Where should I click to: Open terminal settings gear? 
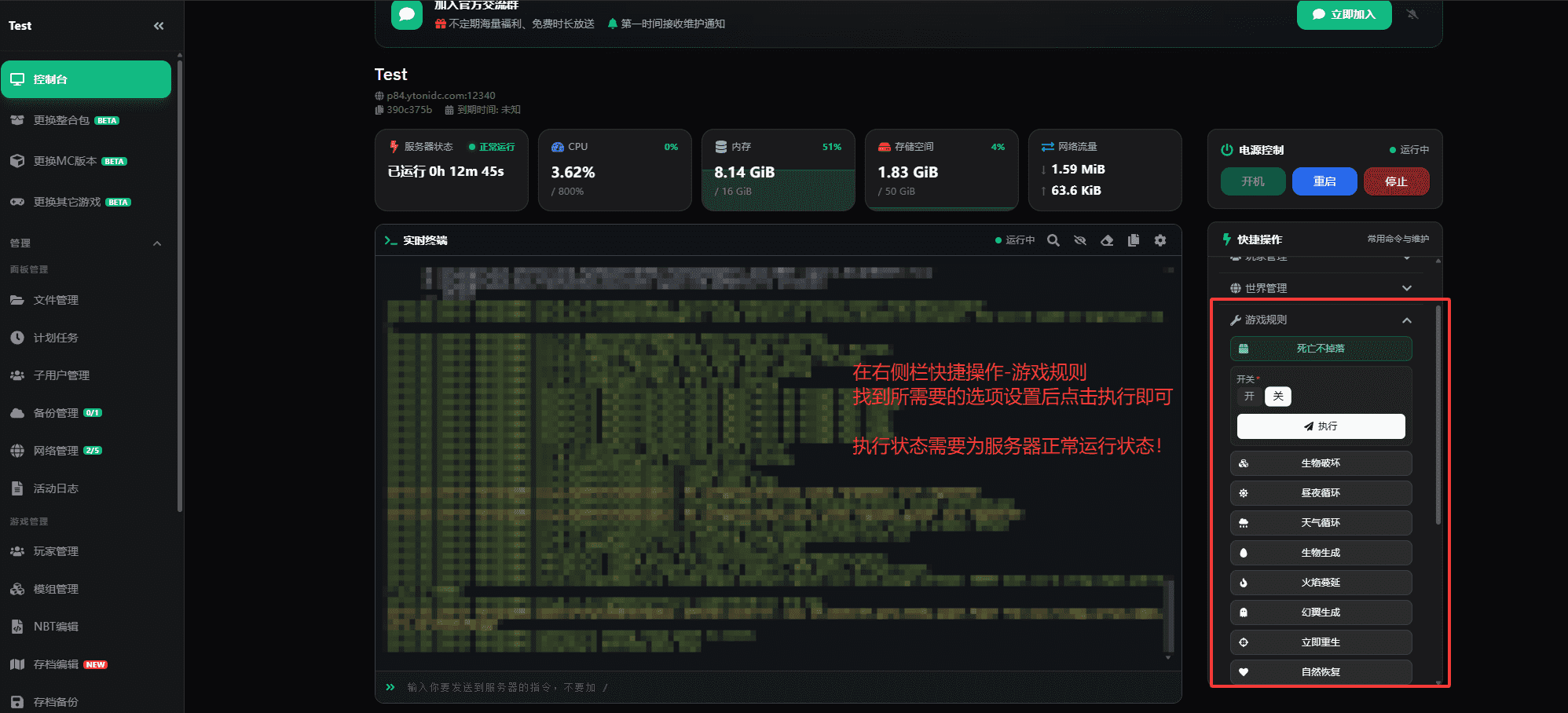tap(1160, 240)
